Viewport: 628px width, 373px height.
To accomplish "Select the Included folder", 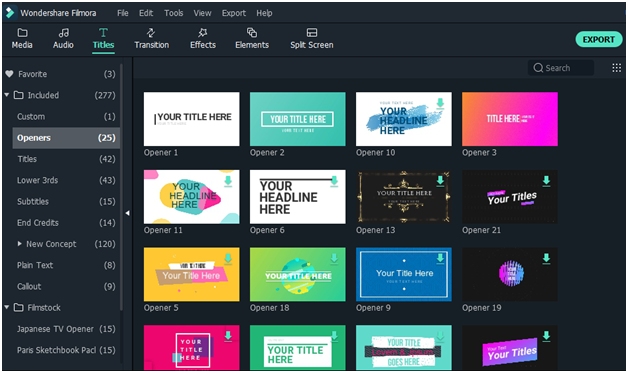I will pos(60,95).
